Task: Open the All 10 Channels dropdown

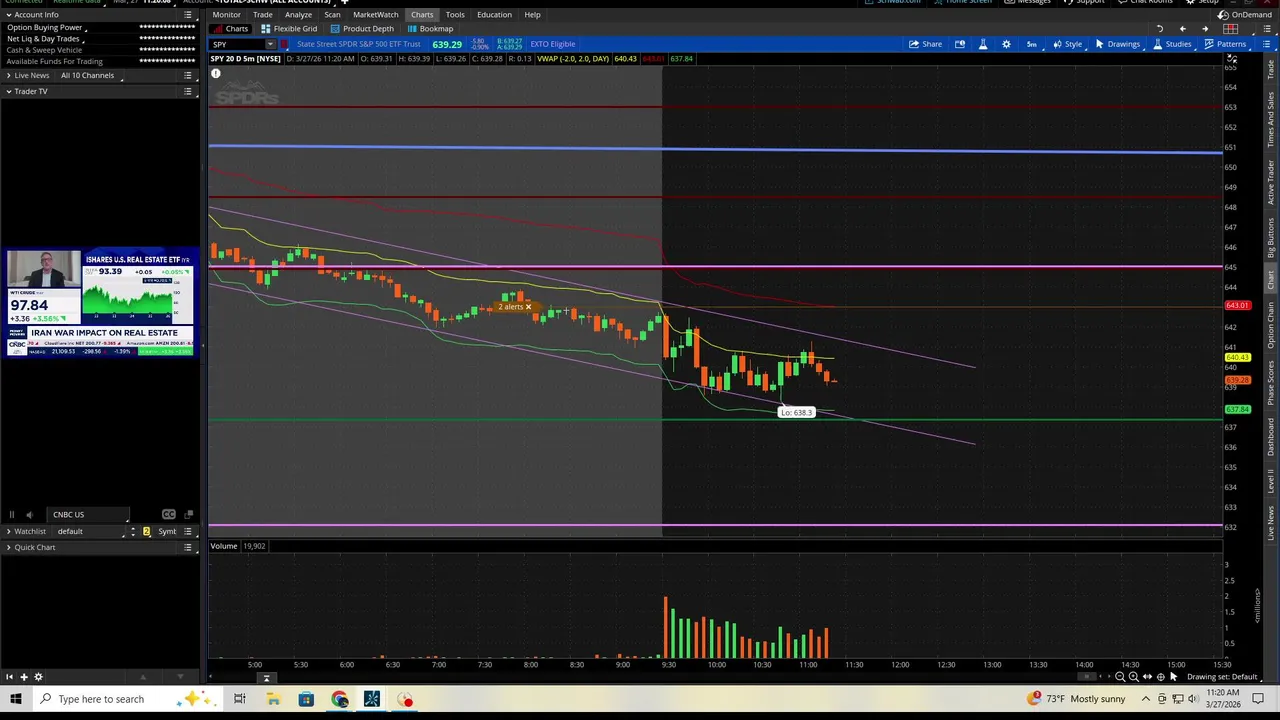Action: coord(92,76)
